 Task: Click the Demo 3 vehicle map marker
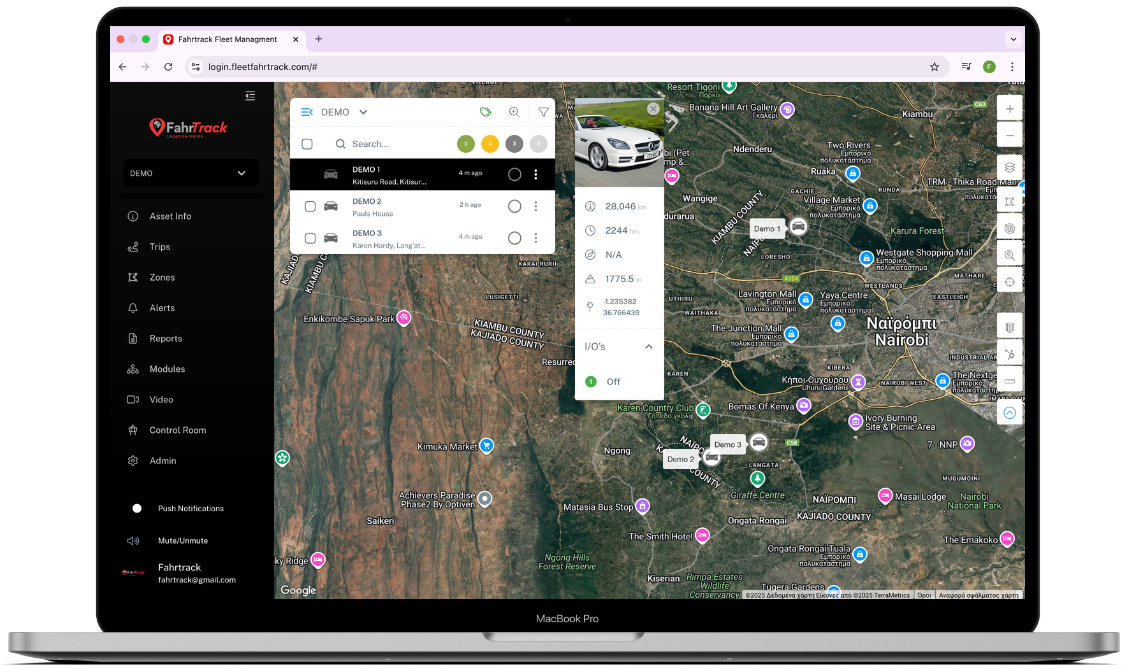coord(758,443)
